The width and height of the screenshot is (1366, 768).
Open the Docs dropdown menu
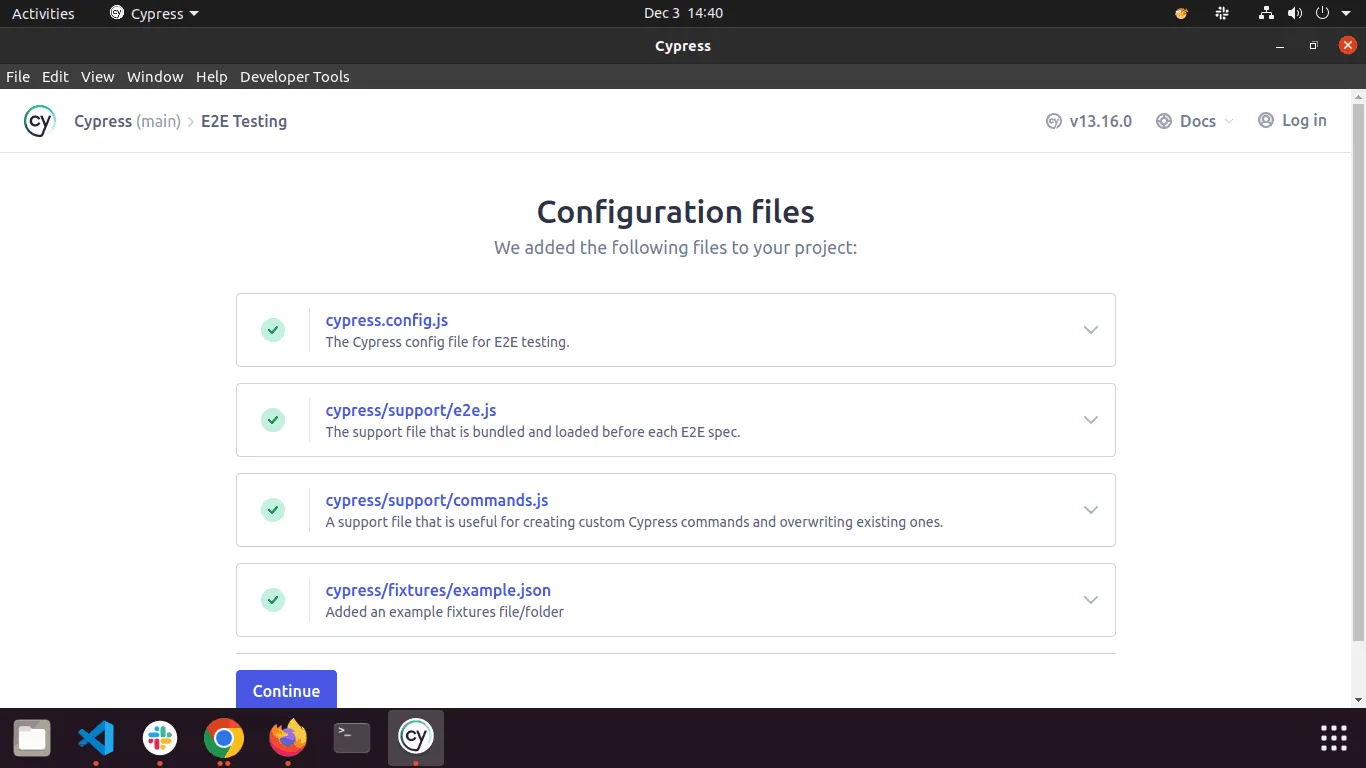1195,121
